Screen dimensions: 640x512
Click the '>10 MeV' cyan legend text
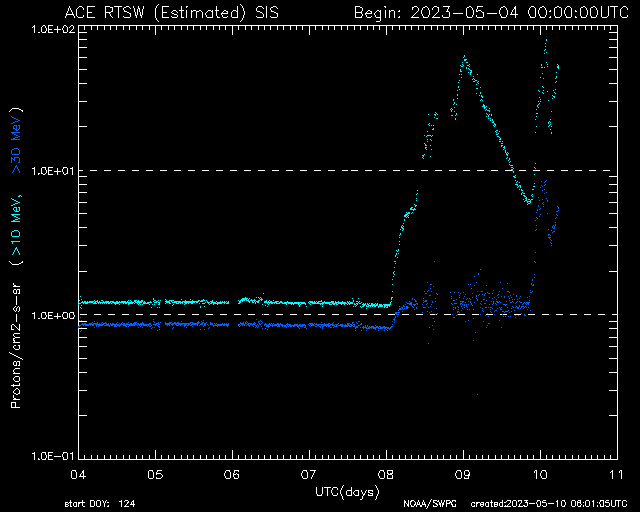coord(16,225)
